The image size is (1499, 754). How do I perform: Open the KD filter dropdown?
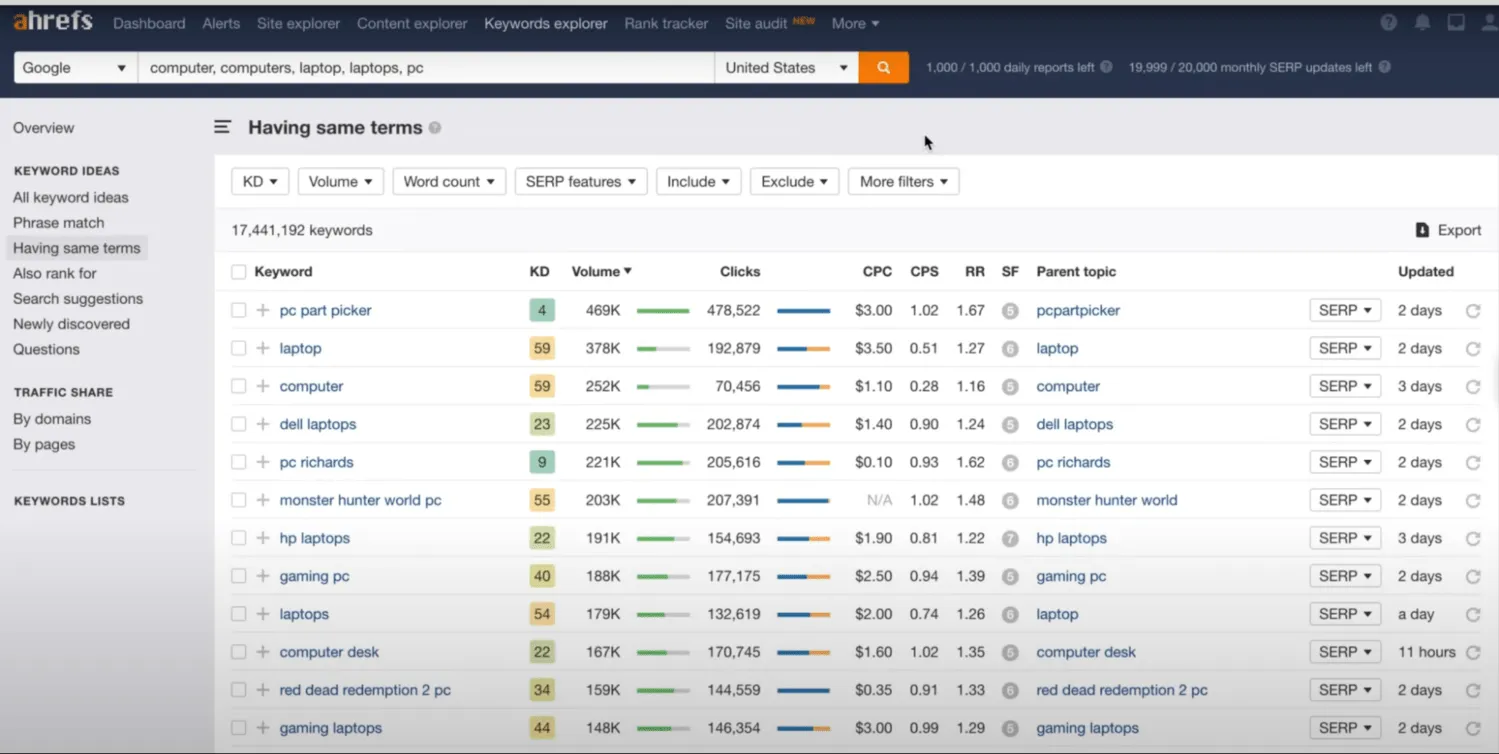[x=260, y=182]
